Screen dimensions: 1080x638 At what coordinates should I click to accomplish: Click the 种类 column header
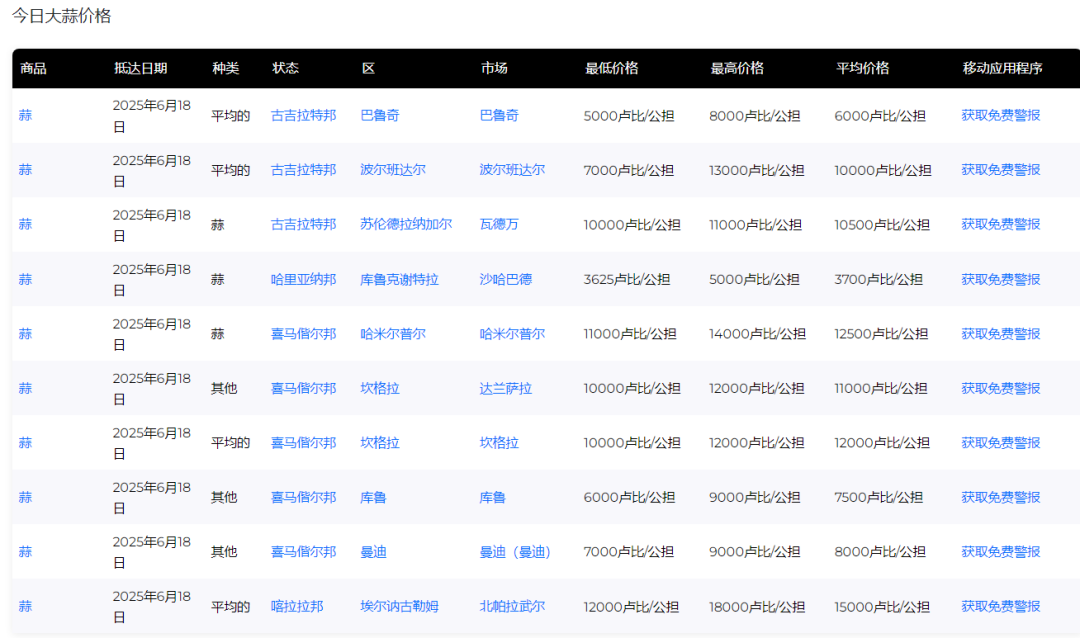click(x=225, y=68)
